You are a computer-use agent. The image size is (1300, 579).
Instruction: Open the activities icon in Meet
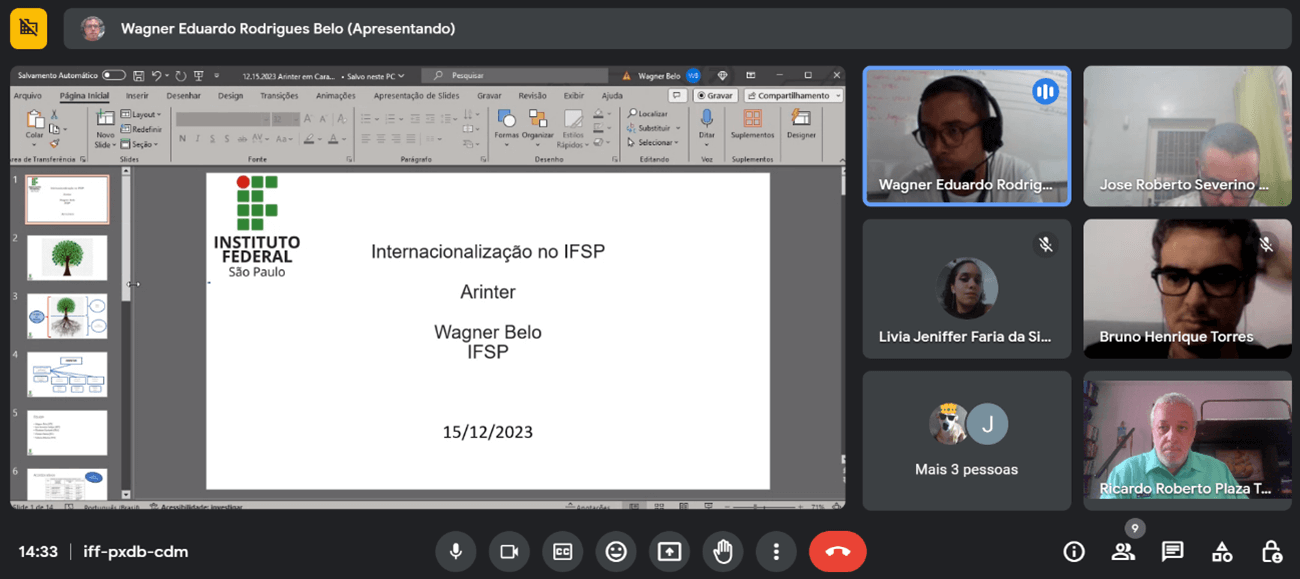1222,552
